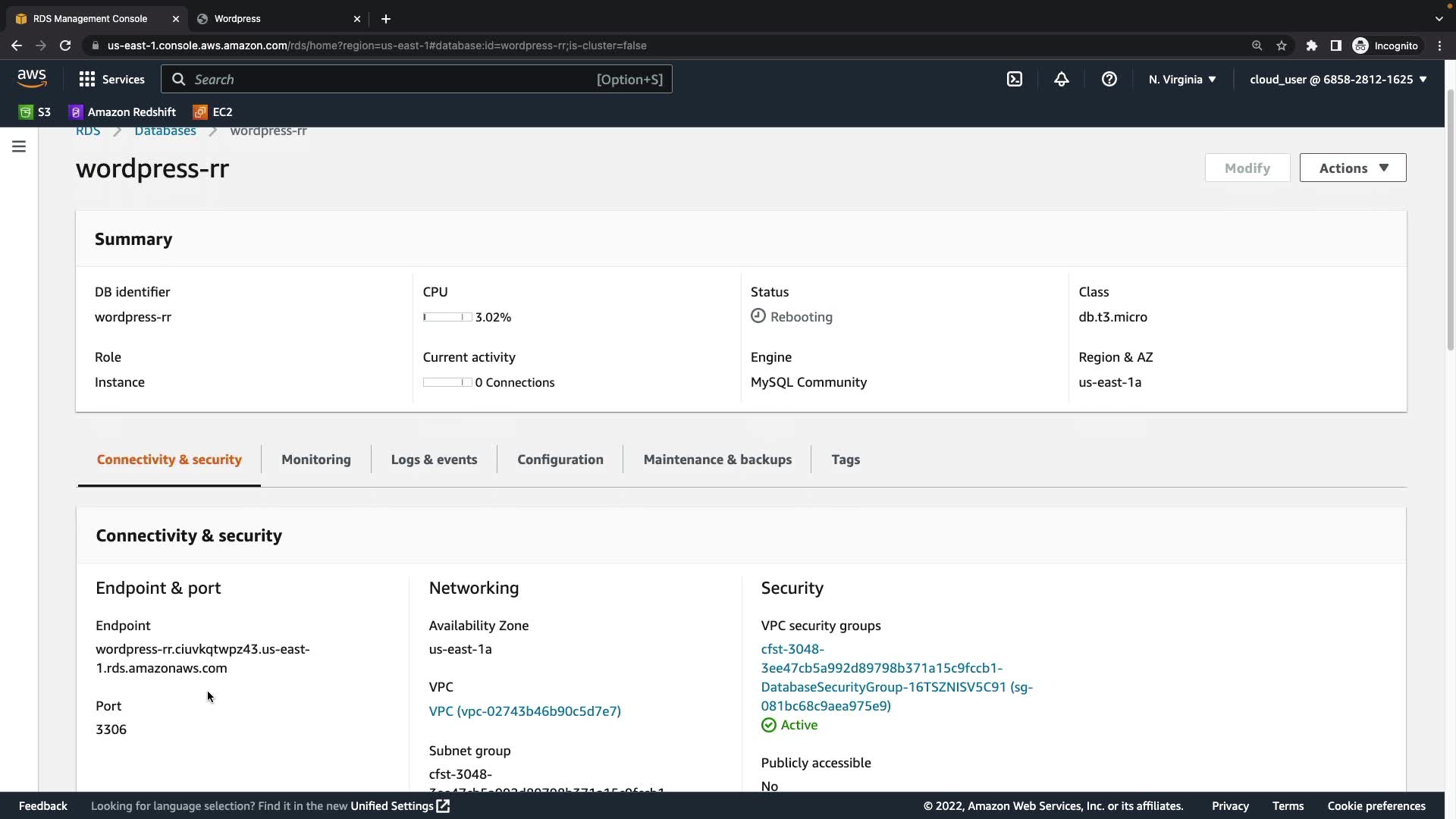The height and width of the screenshot is (819, 1456).
Task: Open the Amazon Redshift shortcut
Action: 122,111
